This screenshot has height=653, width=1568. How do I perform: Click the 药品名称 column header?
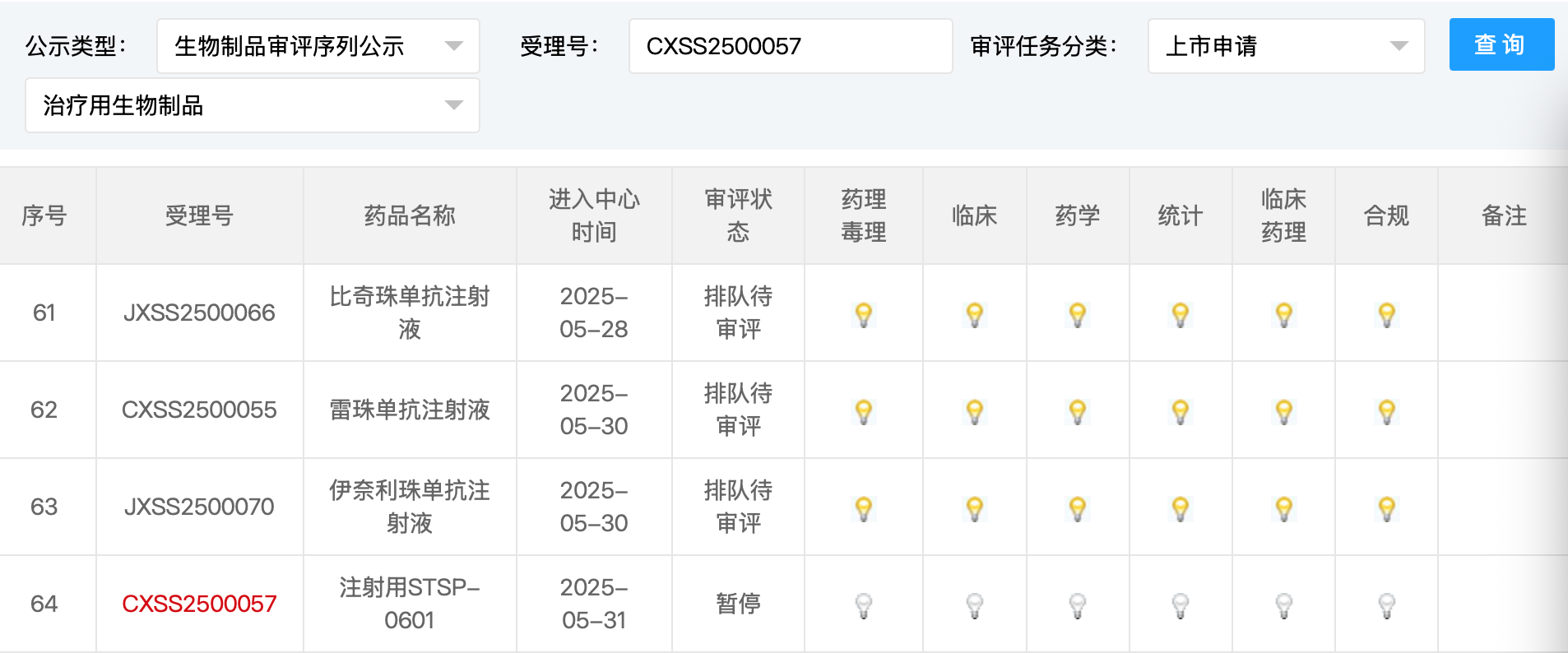pyautogui.click(x=410, y=215)
